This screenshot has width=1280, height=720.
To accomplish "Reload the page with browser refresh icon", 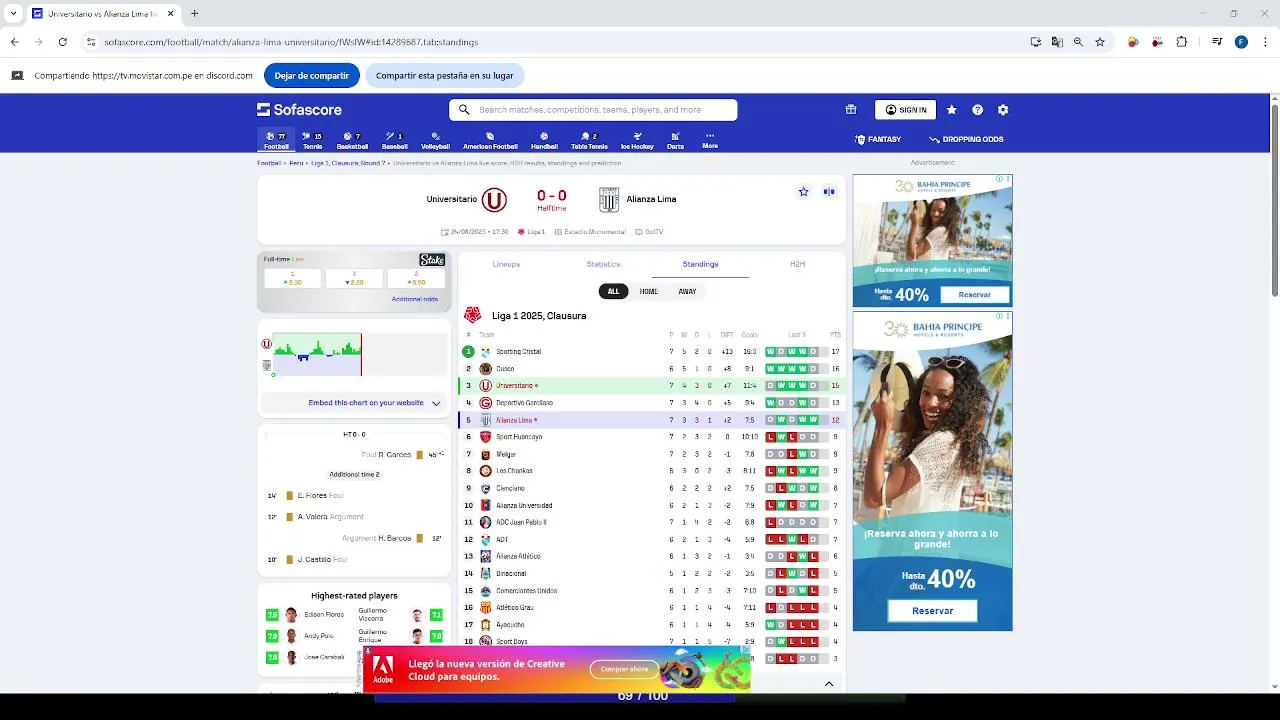I will point(62,42).
